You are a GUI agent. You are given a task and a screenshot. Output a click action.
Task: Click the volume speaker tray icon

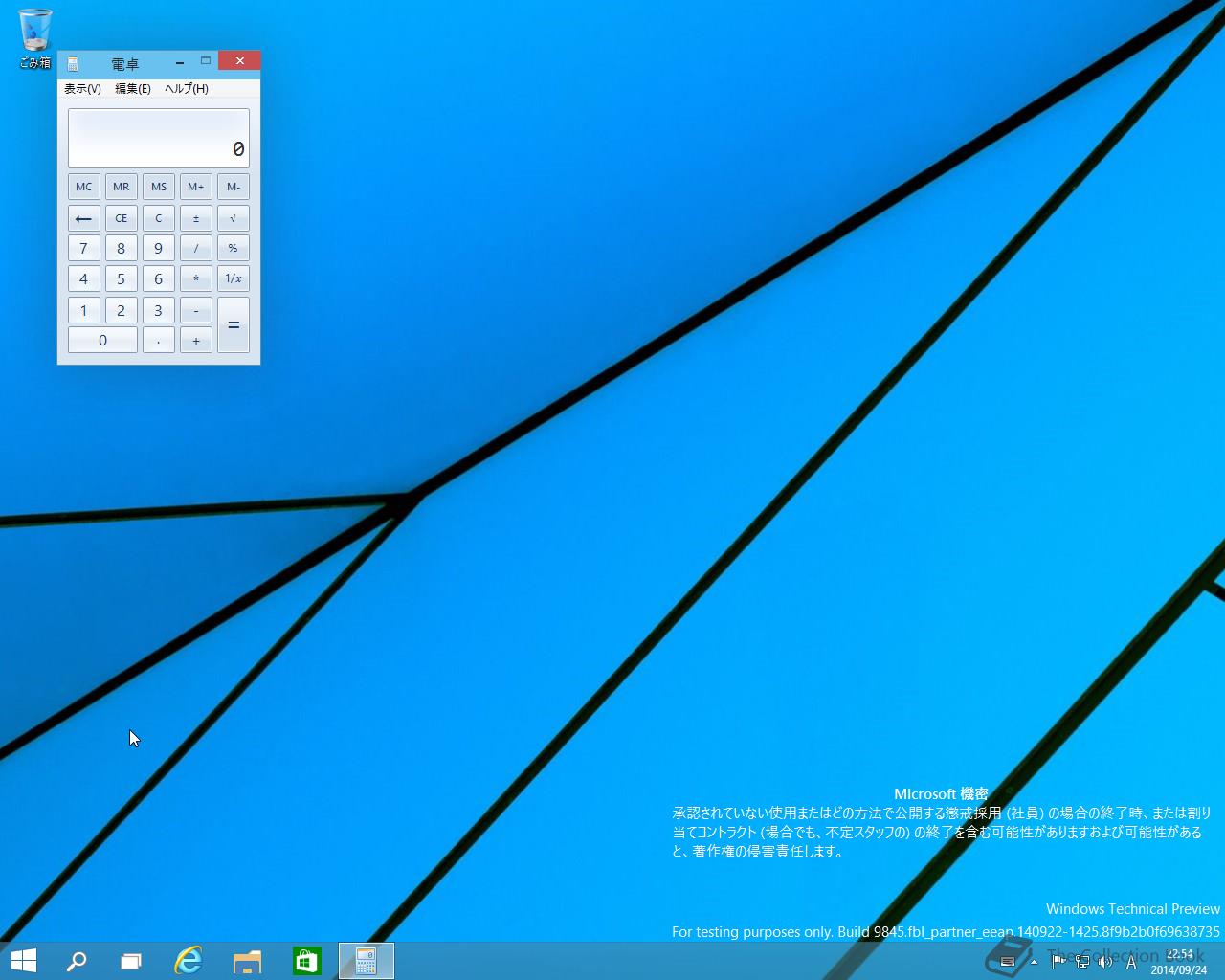[x=1105, y=962]
